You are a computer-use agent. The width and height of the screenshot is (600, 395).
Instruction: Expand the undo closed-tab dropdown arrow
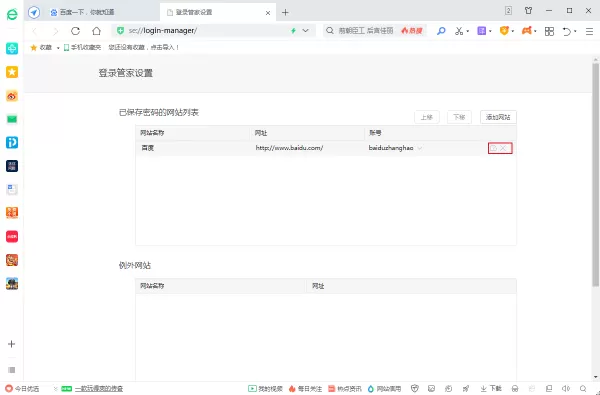coord(575,31)
